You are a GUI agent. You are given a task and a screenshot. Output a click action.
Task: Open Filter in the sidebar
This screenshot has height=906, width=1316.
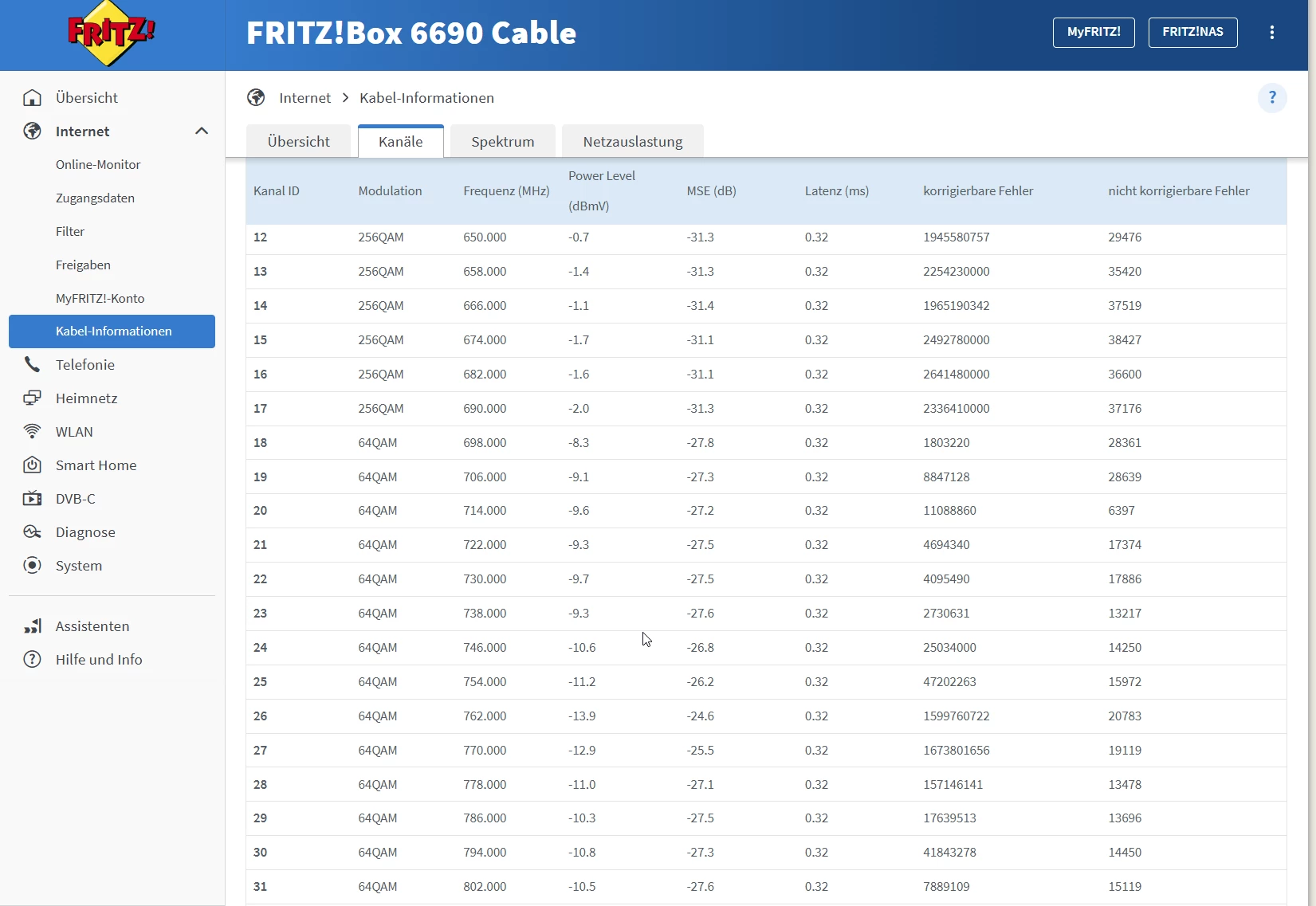point(70,232)
